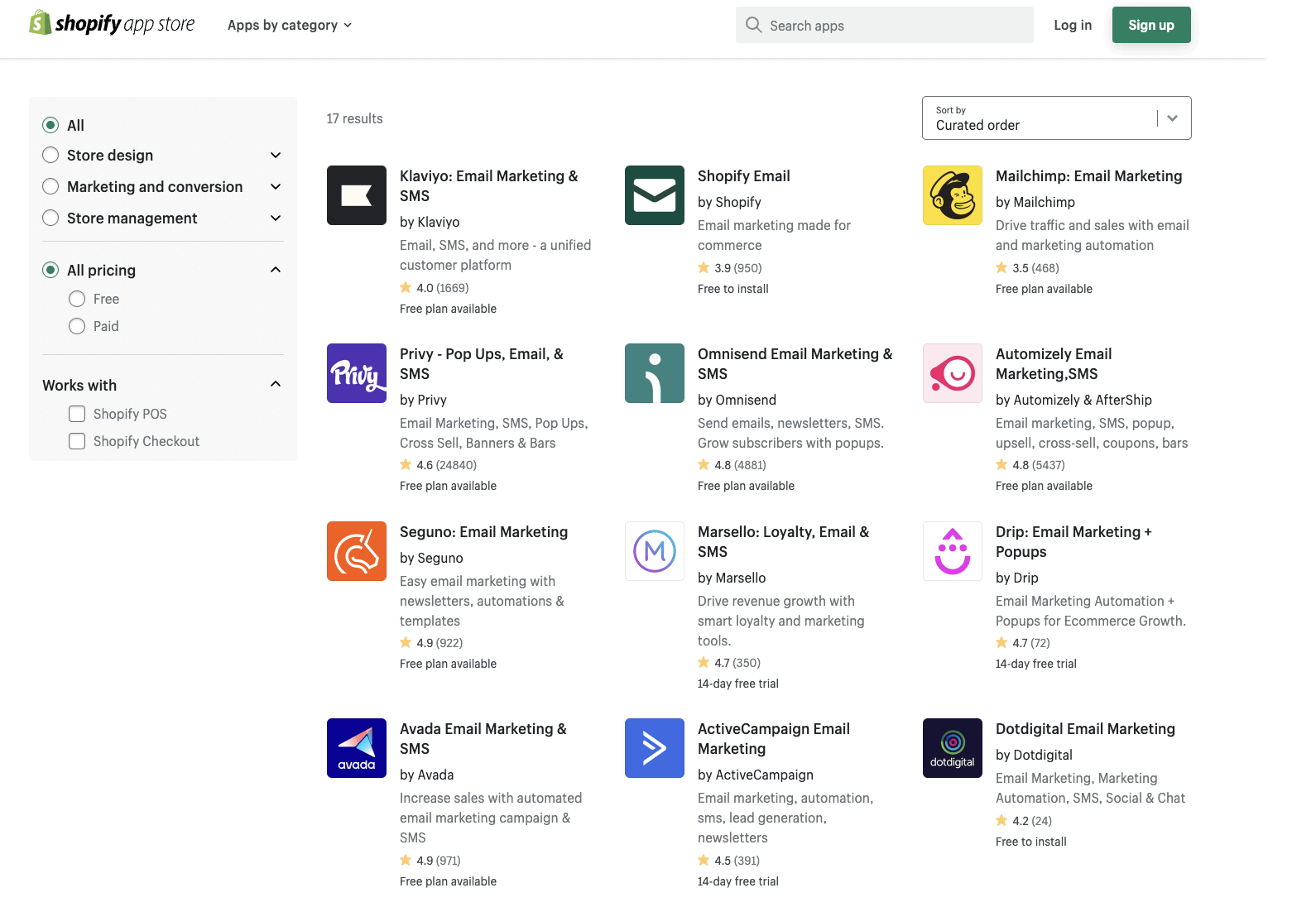Screen dimensions: 1316x907
Task: Focus the Search apps field
Action: click(885, 25)
